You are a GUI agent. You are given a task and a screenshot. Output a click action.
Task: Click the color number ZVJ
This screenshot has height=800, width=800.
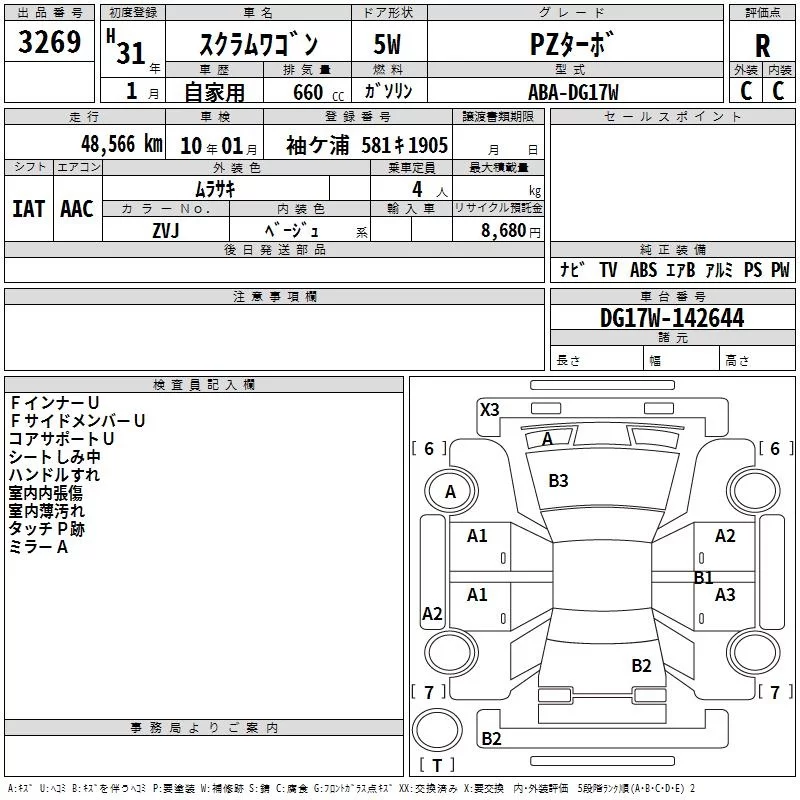click(165, 230)
